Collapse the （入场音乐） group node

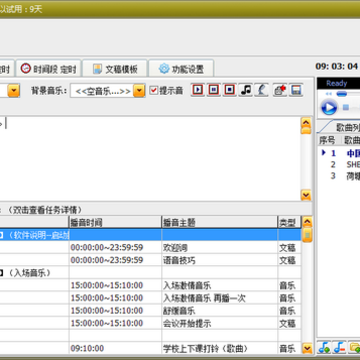point(1,273)
